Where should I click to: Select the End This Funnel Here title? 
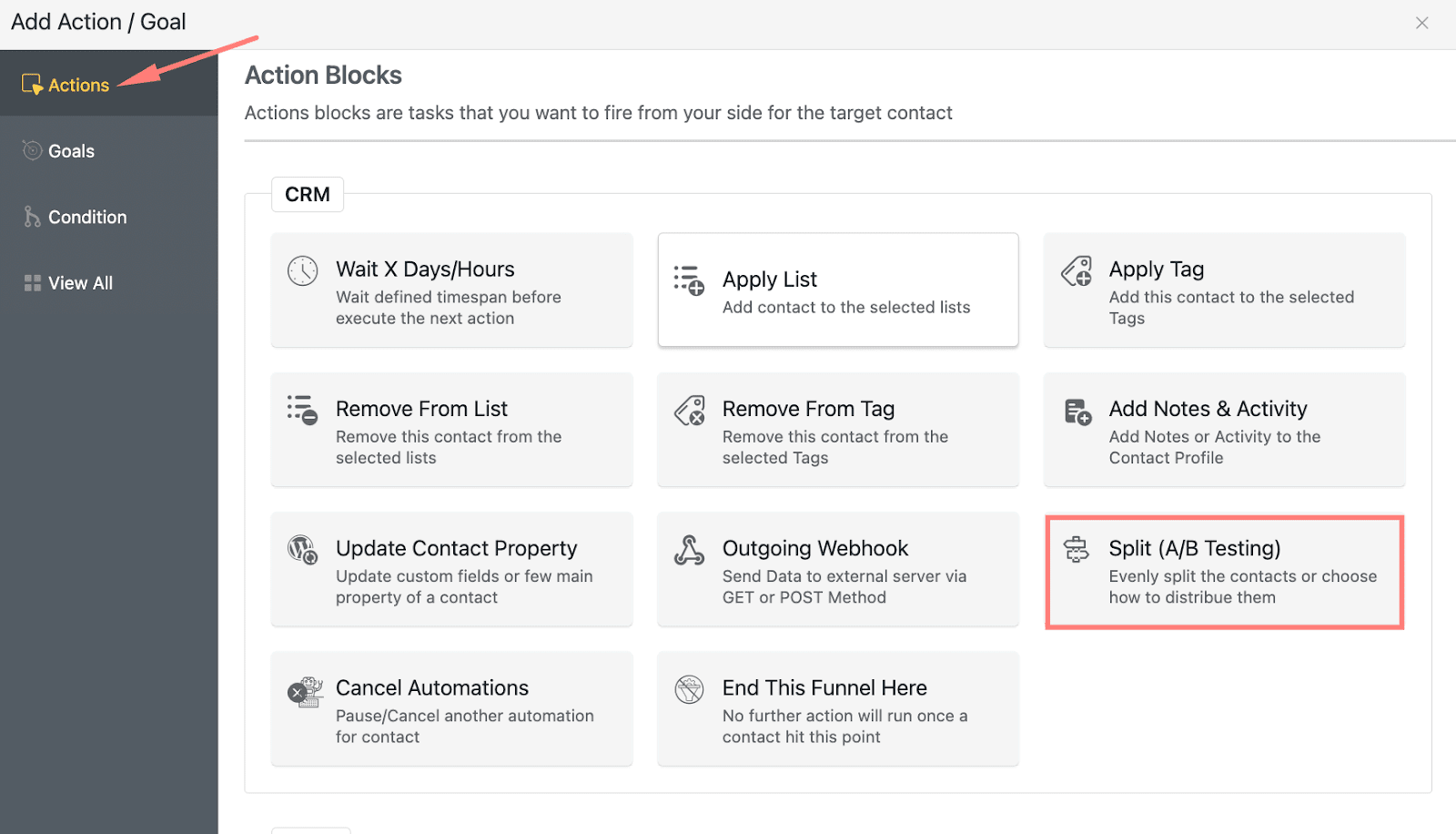(x=824, y=687)
